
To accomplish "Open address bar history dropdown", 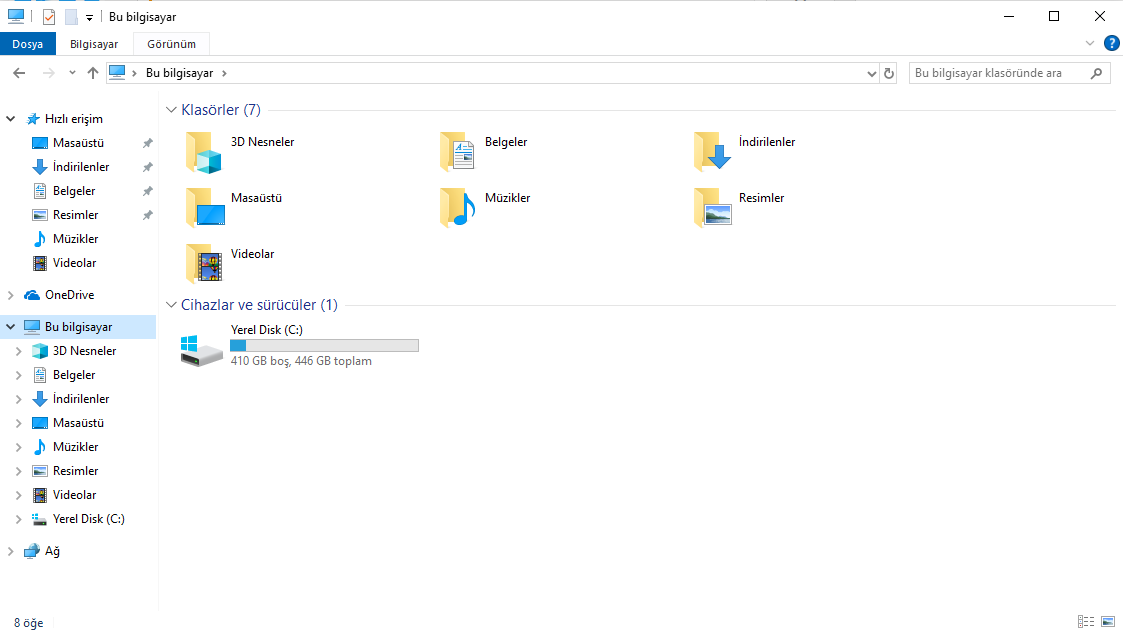I will pos(872,73).
